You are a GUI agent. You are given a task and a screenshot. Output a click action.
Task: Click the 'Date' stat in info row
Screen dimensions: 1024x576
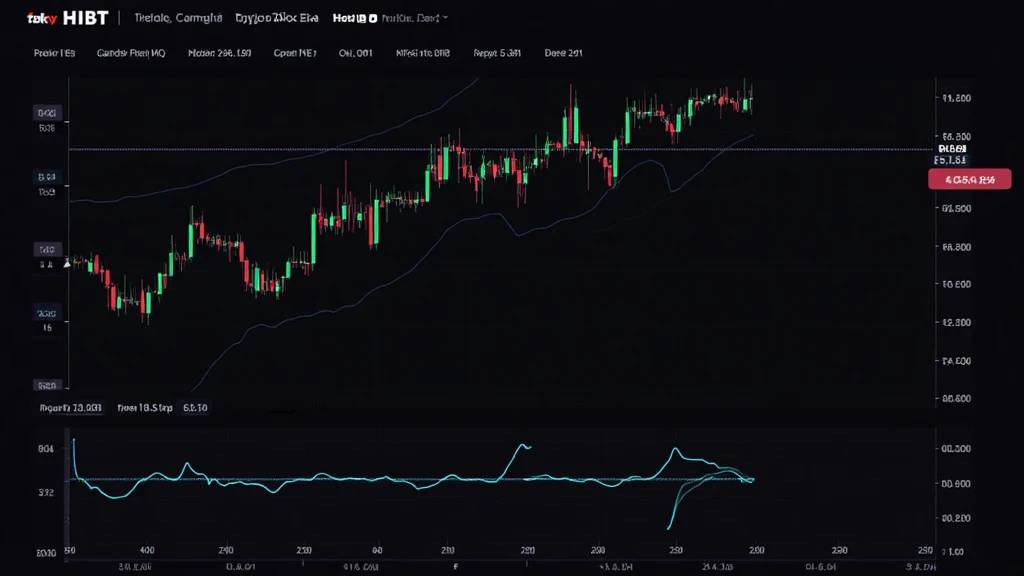point(563,54)
